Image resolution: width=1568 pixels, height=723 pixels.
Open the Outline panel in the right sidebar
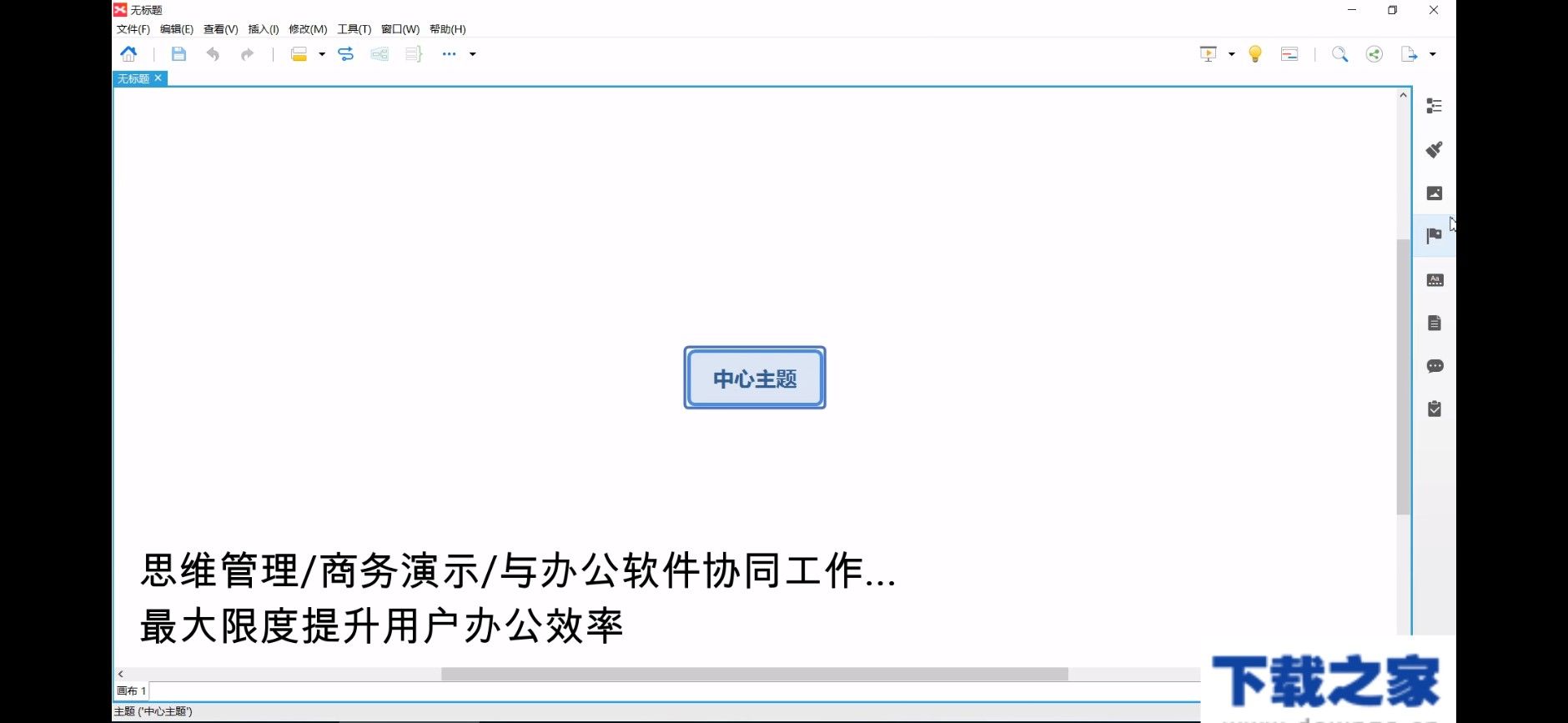tap(1435, 106)
